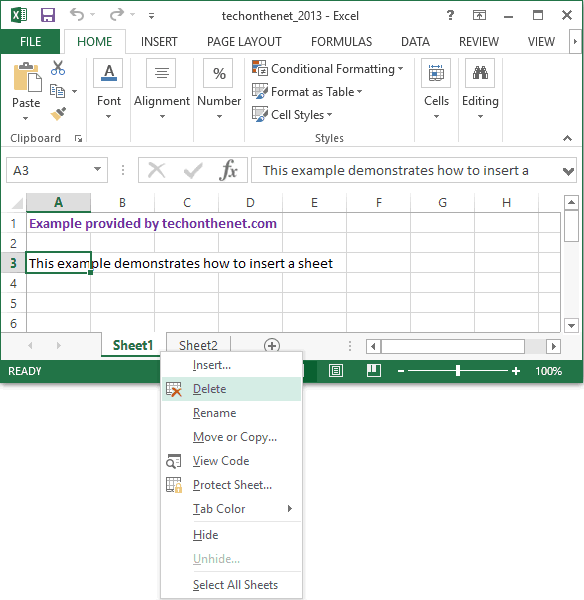Click the horizontal scrollbar right arrow
The image size is (584, 600).
553,347
